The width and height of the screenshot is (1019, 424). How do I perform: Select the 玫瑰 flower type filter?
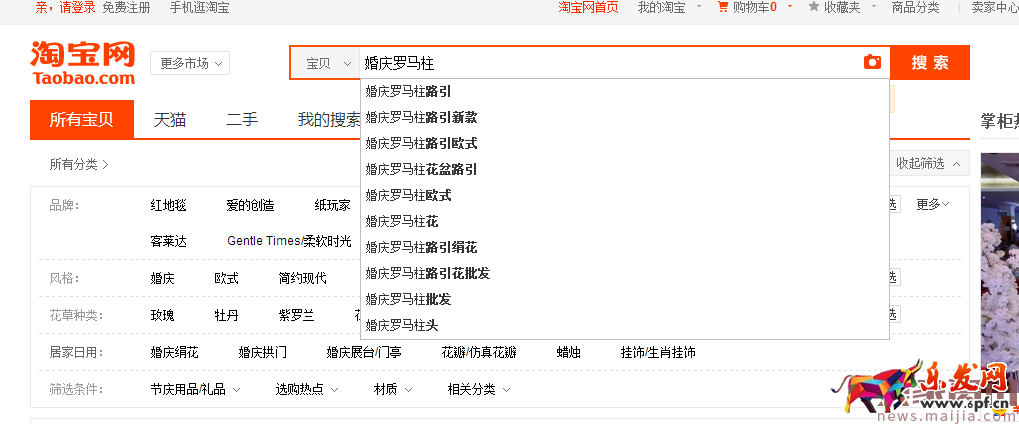click(162, 315)
